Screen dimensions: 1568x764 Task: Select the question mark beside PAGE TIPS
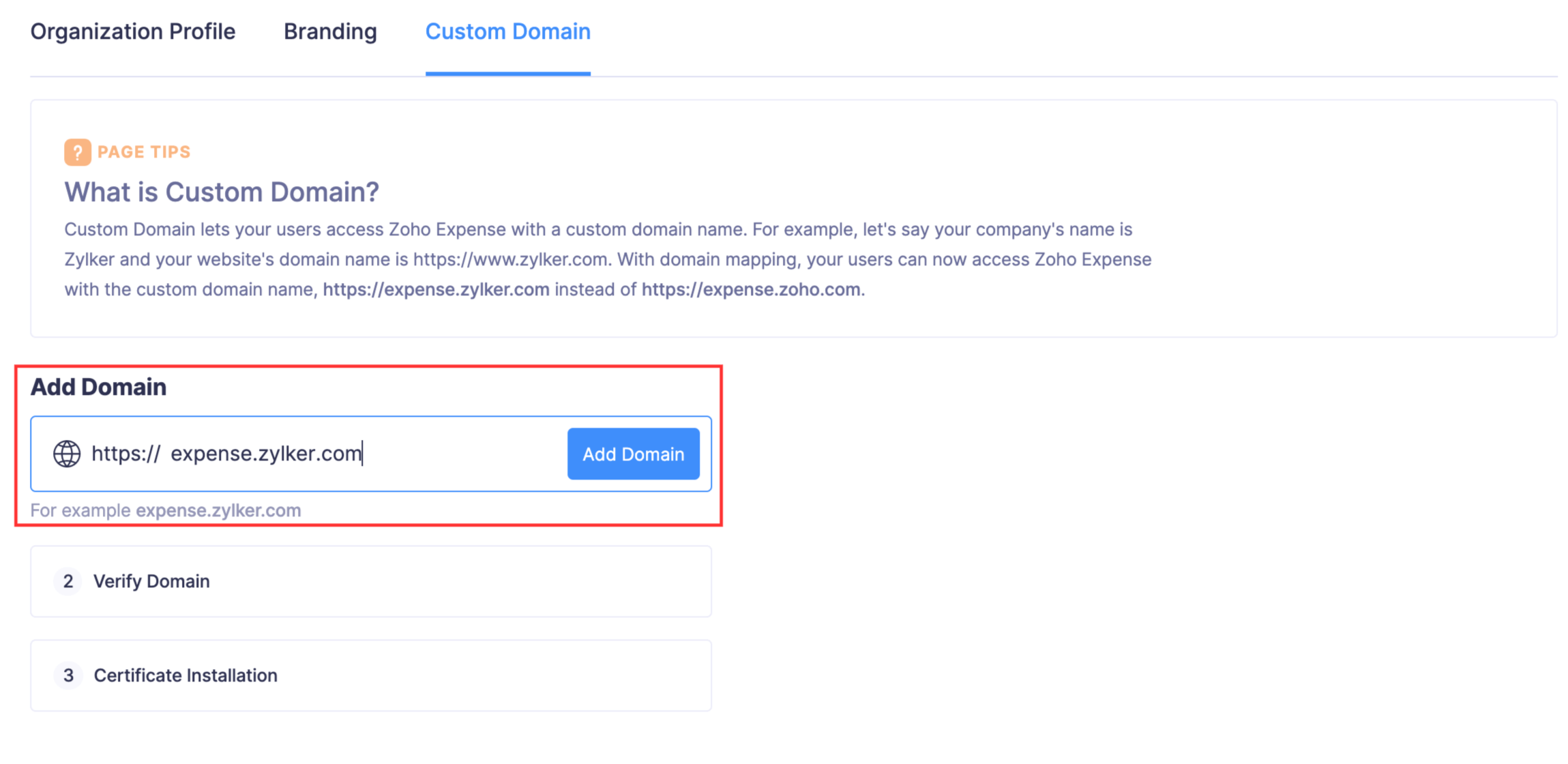pyautogui.click(x=77, y=151)
